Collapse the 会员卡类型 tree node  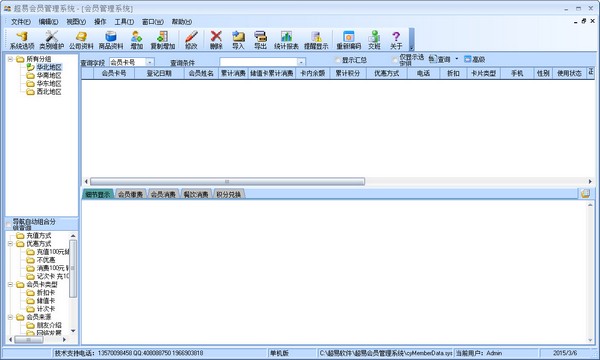10,284
